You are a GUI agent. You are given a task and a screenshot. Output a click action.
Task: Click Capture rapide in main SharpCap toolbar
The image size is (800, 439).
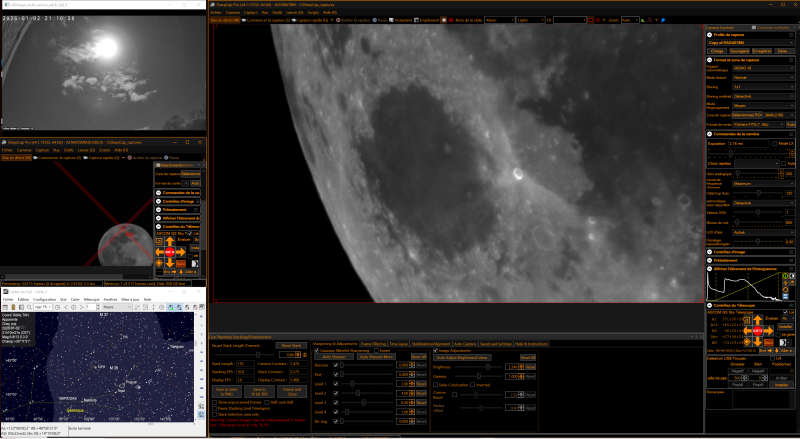[x=311, y=20]
